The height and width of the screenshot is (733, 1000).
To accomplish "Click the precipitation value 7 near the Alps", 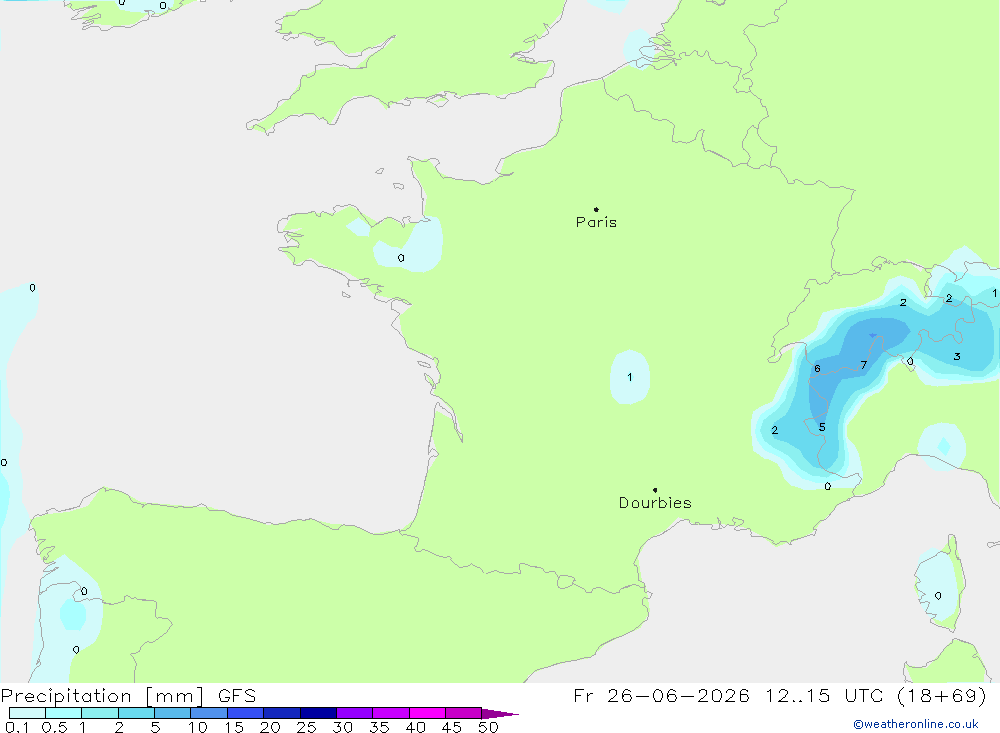I will point(864,365).
